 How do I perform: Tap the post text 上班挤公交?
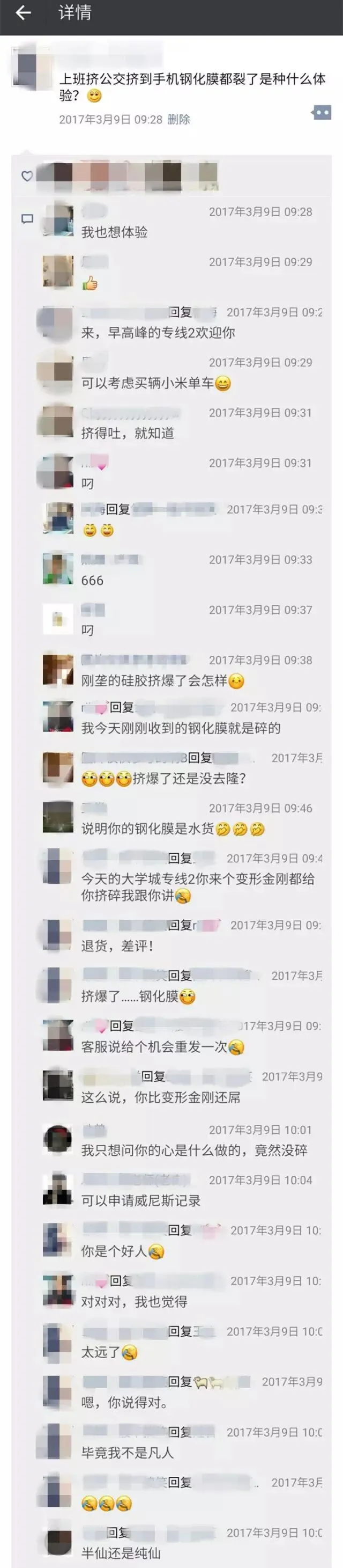click(x=192, y=86)
